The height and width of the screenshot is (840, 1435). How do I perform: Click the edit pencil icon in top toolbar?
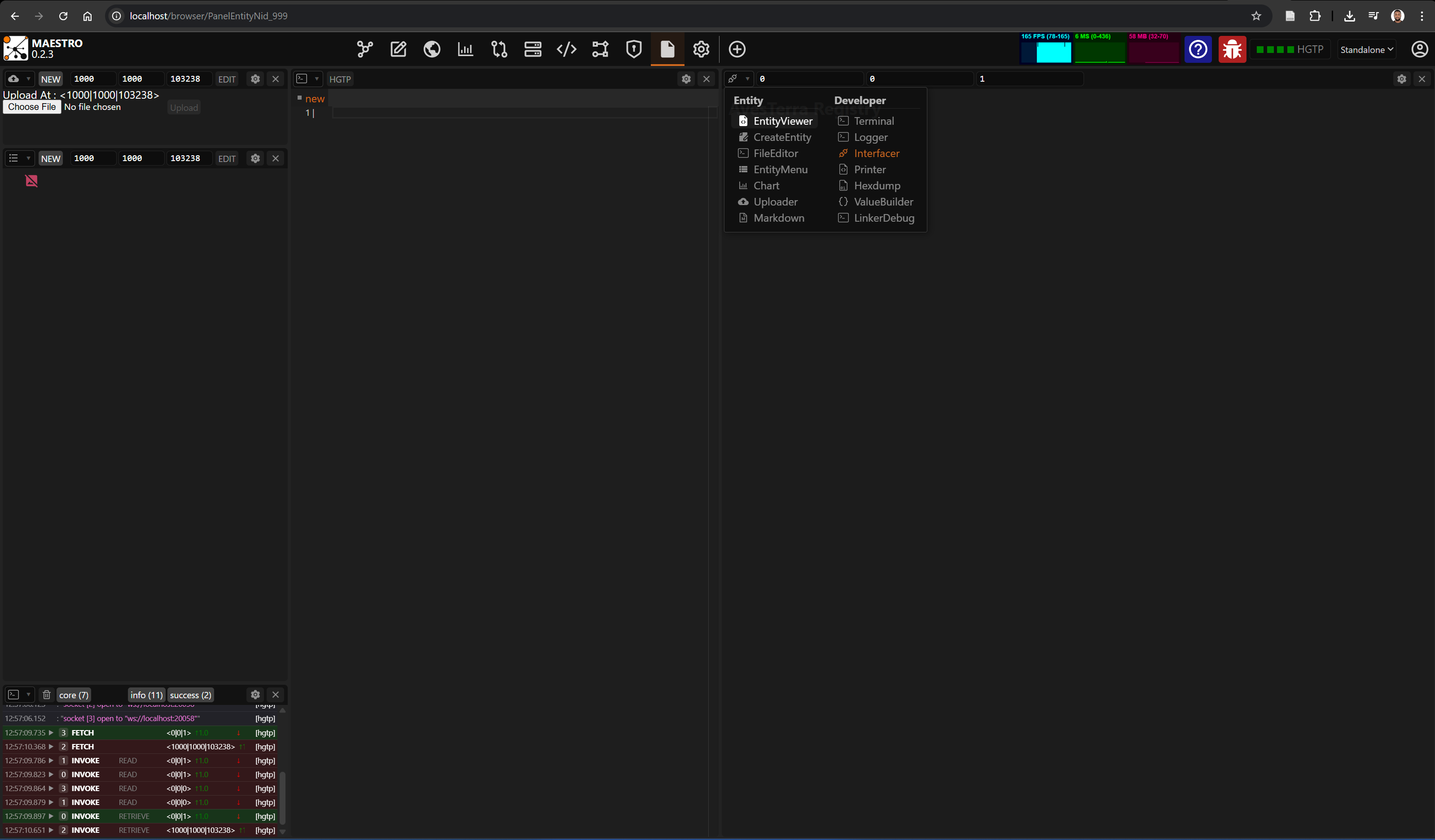click(x=398, y=49)
